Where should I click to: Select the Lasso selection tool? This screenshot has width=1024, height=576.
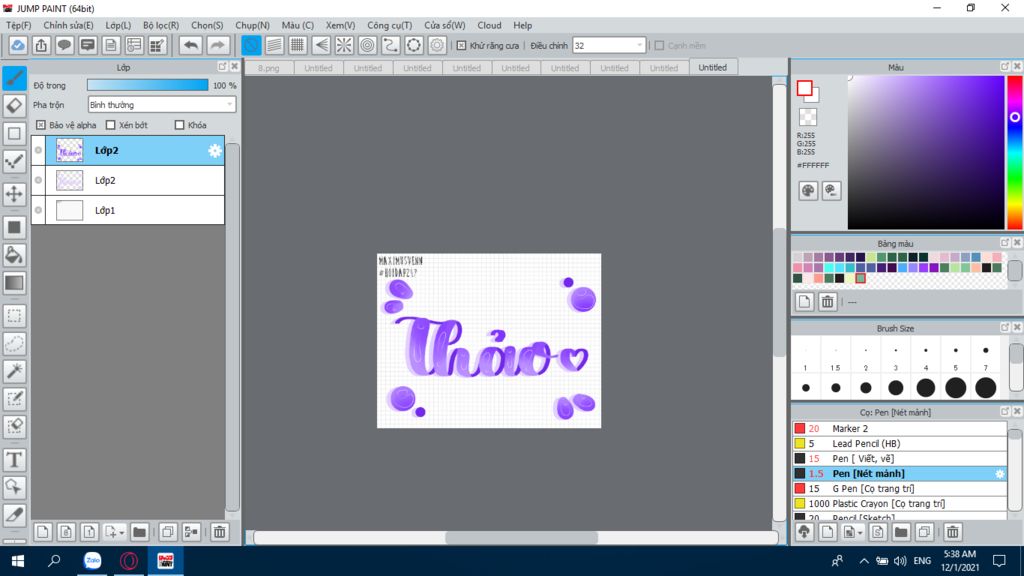(14, 344)
